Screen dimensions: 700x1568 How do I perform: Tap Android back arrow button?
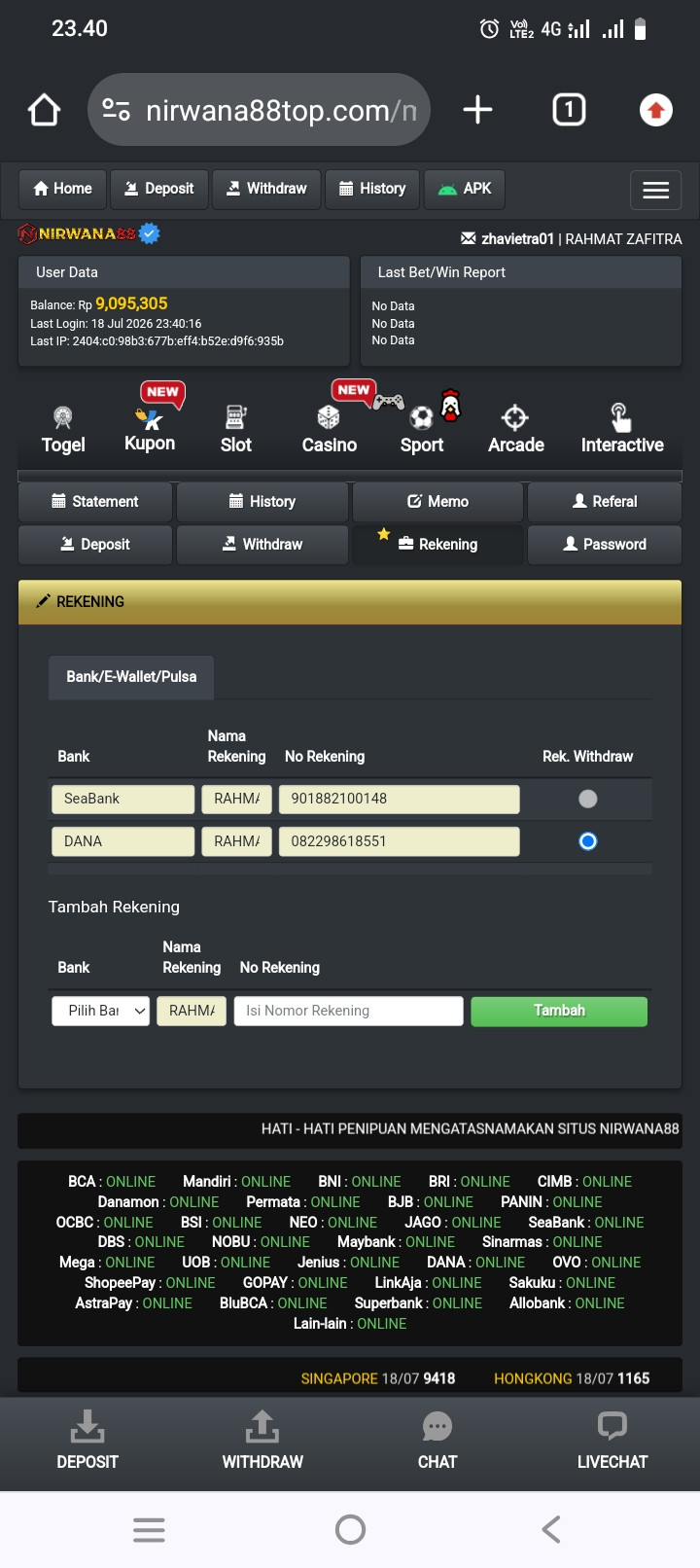coord(551,1530)
